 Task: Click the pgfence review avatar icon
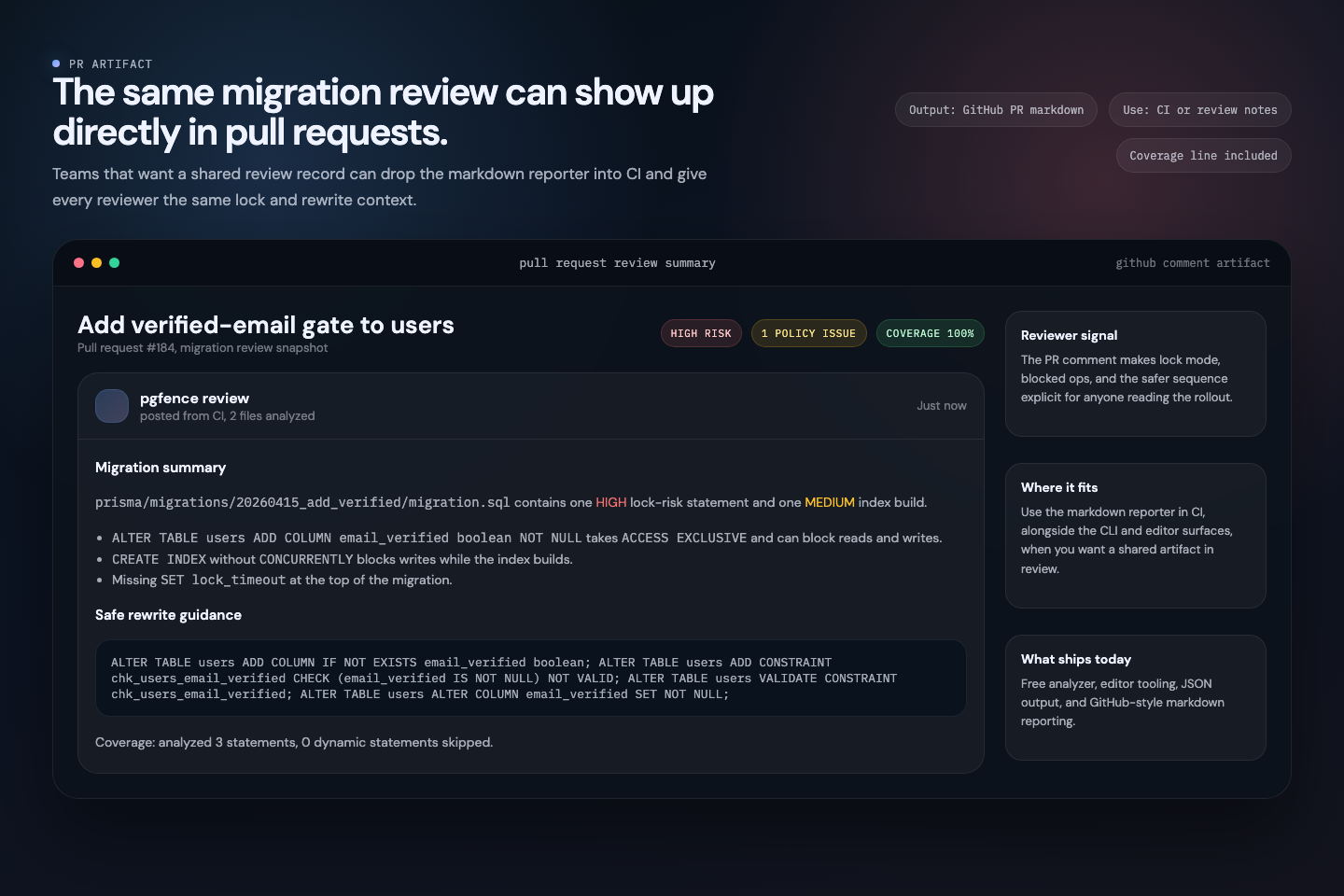click(112, 406)
